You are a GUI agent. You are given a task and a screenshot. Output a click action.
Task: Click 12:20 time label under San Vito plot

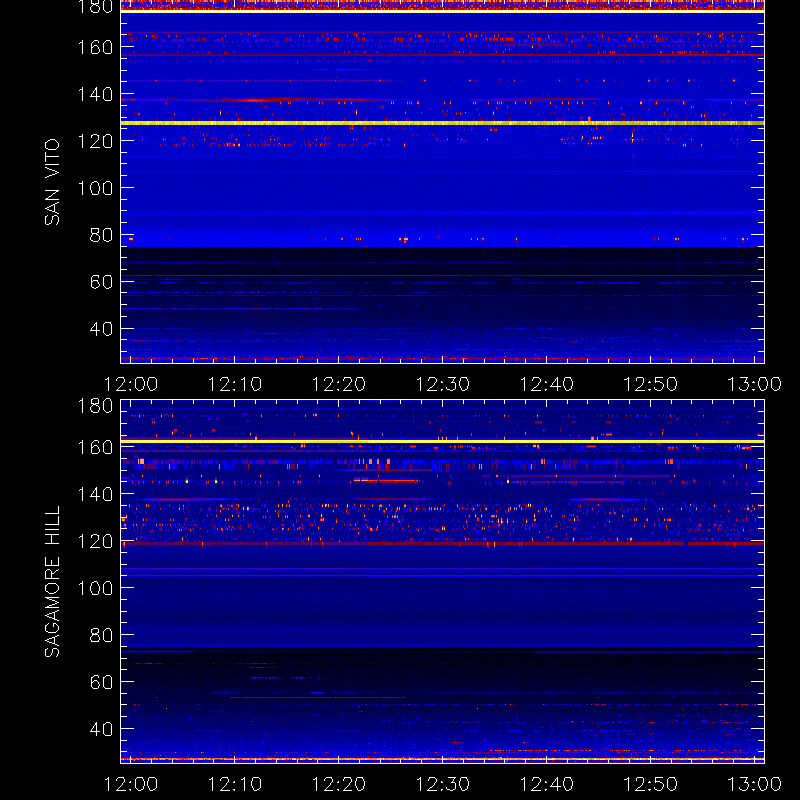click(x=339, y=384)
